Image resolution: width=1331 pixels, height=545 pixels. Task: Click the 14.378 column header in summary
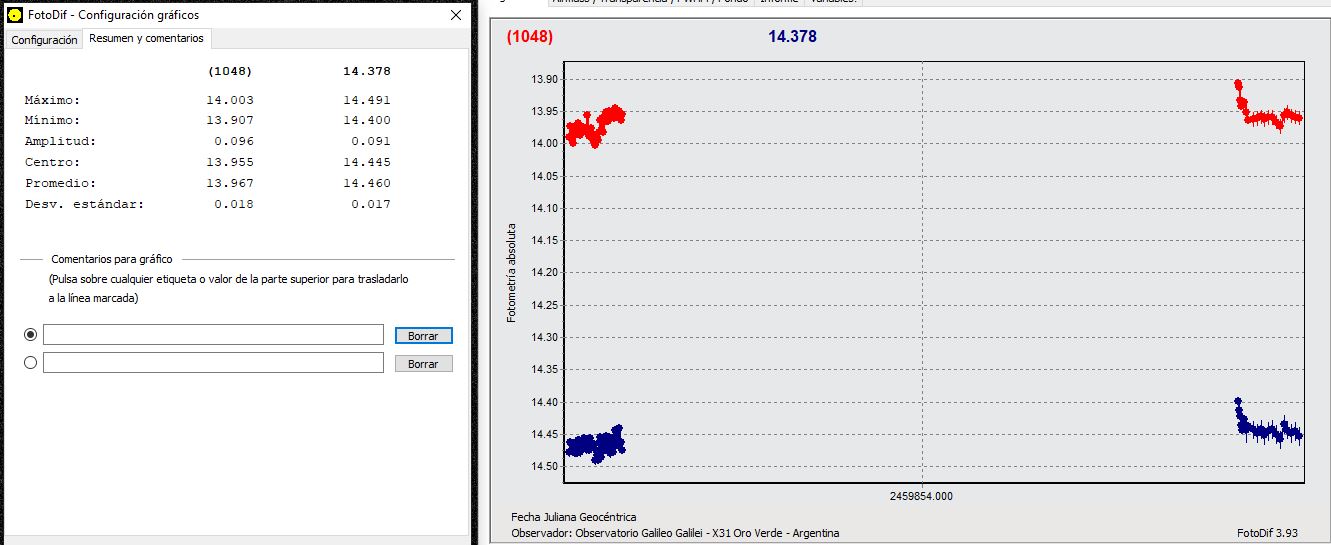[366, 71]
